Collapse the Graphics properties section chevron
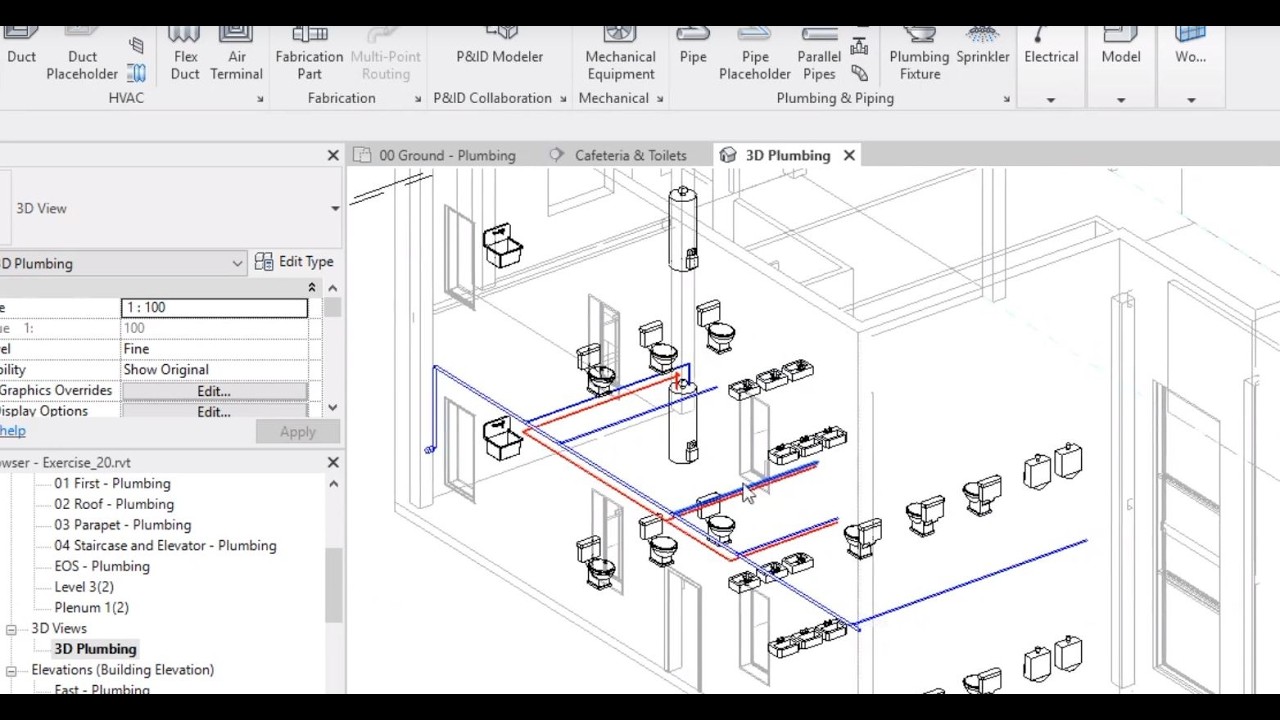 312,287
